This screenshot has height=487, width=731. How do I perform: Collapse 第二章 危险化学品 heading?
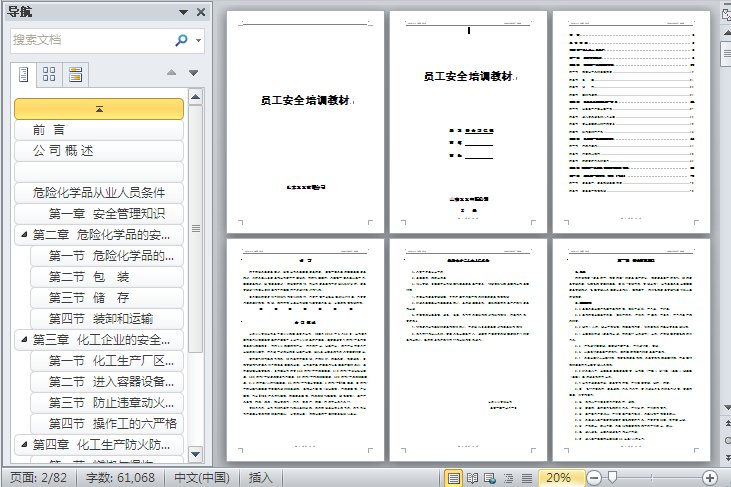[24, 234]
